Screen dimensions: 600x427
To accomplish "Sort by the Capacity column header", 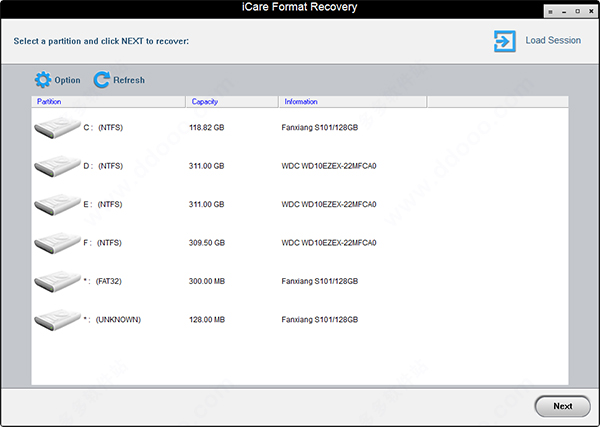I will point(232,102).
